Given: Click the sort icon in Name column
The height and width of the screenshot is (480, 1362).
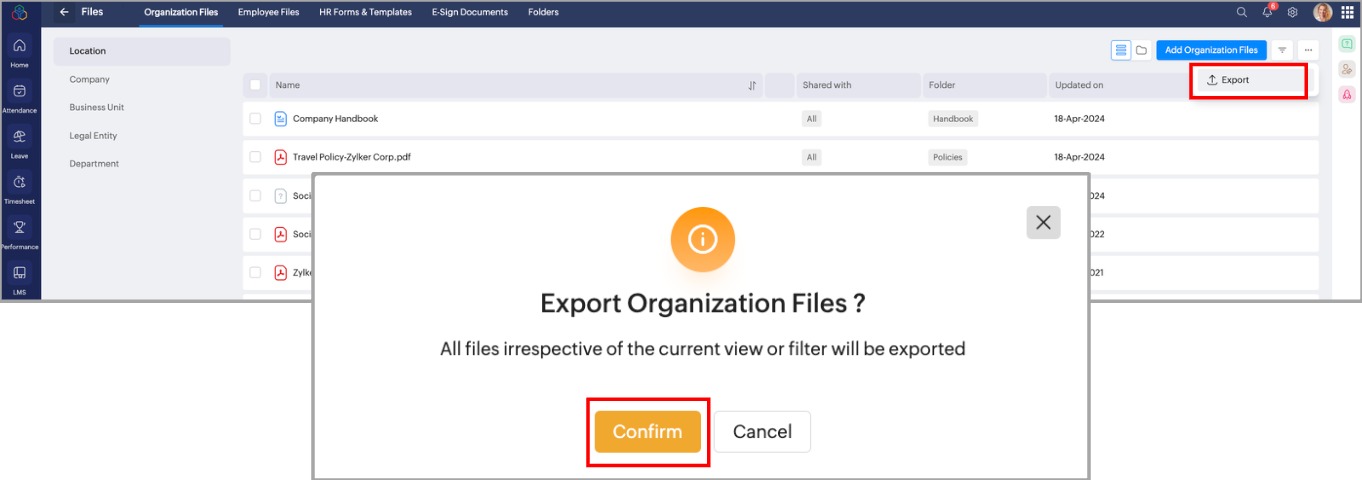Looking at the screenshot, I should pyautogui.click(x=752, y=86).
